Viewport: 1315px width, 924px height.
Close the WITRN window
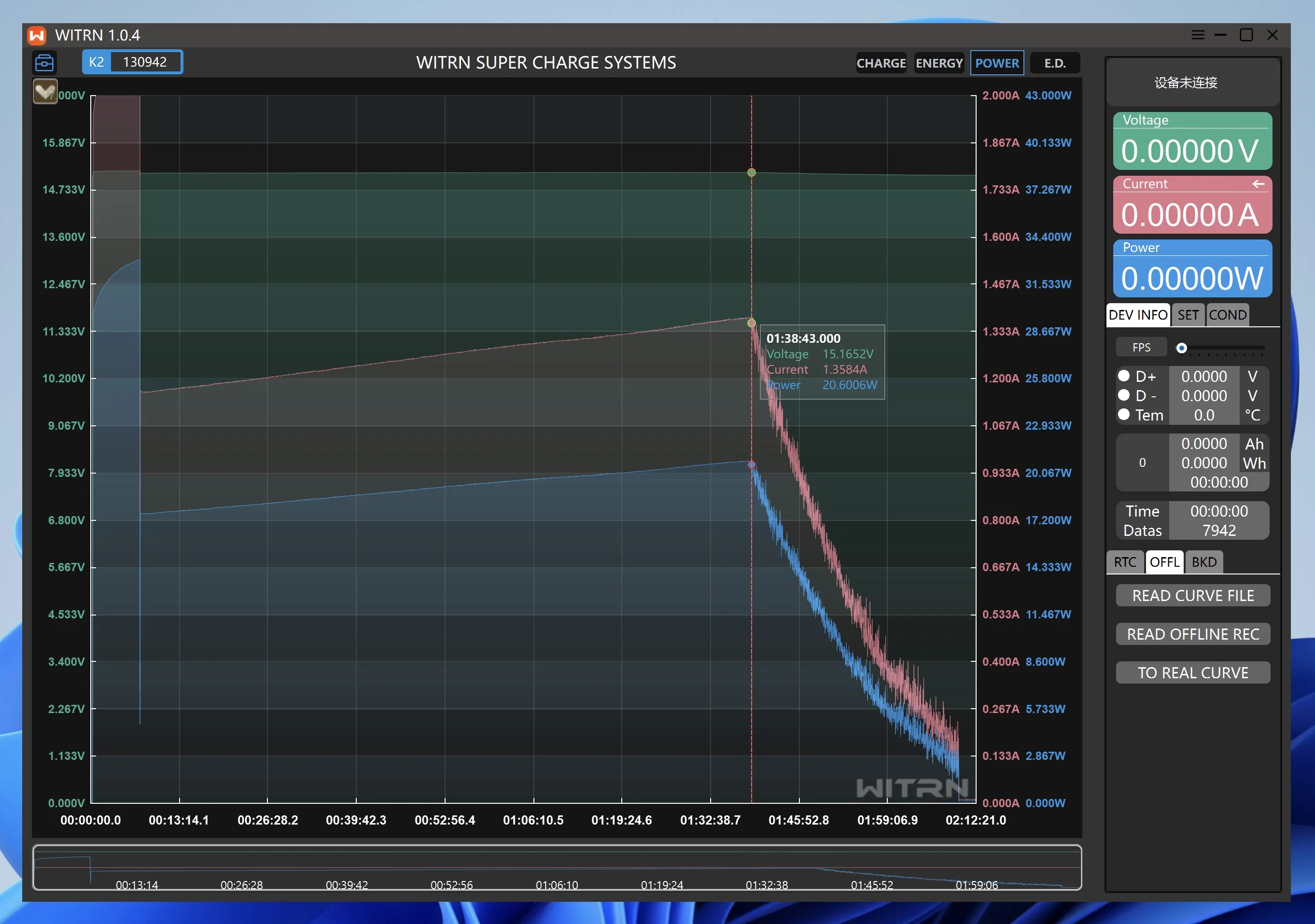1272,35
